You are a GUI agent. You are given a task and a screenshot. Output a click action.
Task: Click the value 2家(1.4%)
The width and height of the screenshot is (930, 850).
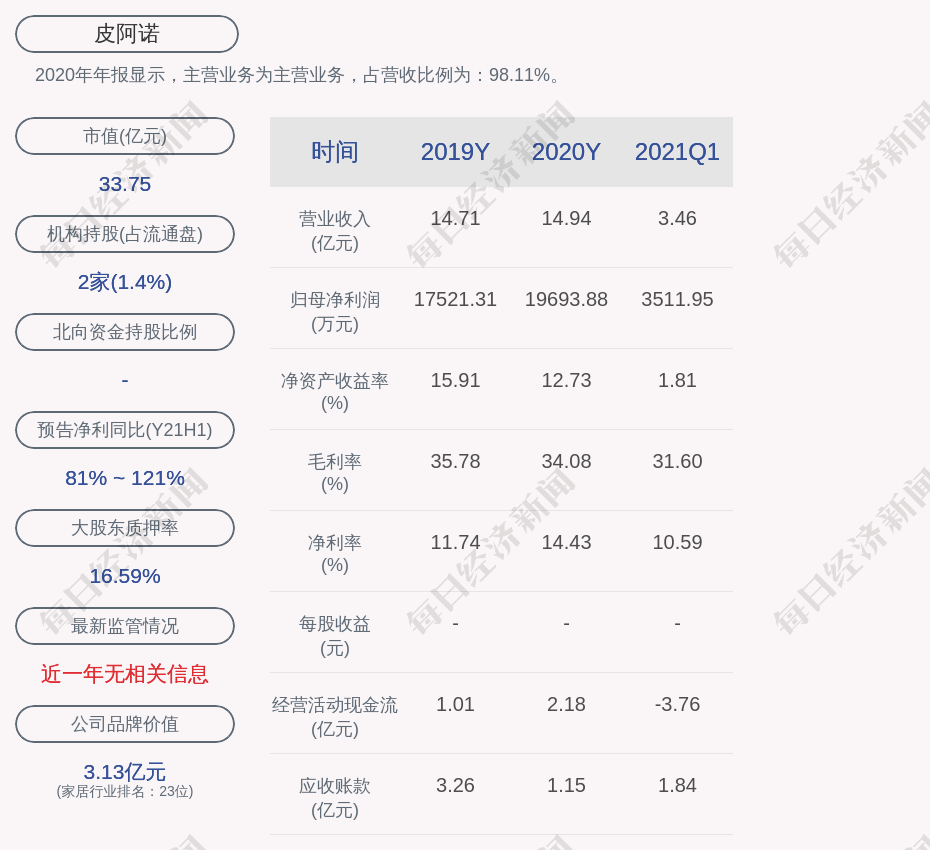pos(125,282)
